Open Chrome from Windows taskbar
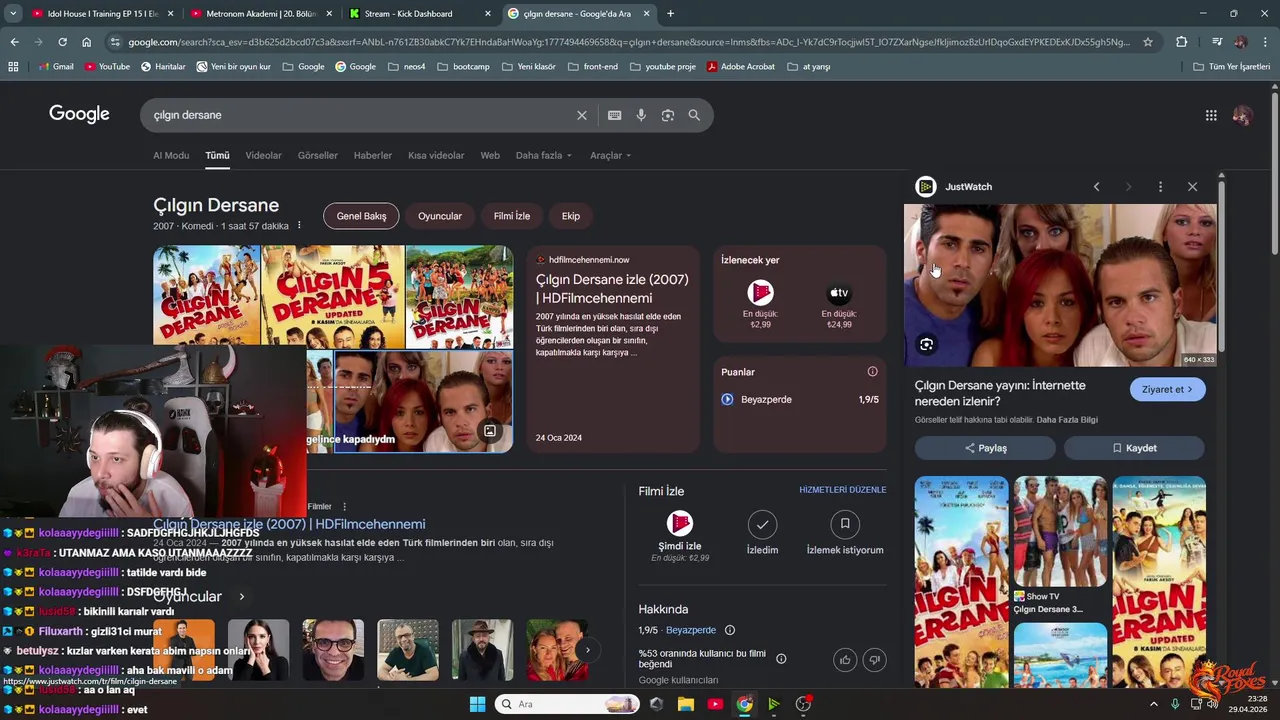Image resolution: width=1280 pixels, height=720 pixels. tap(744, 704)
